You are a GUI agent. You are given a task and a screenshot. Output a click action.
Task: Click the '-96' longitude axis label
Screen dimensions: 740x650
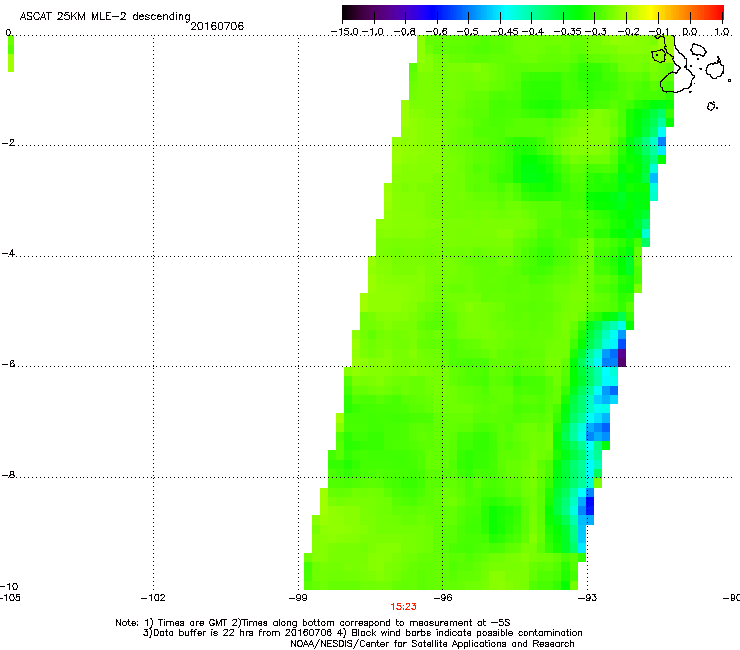pyautogui.click(x=443, y=598)
